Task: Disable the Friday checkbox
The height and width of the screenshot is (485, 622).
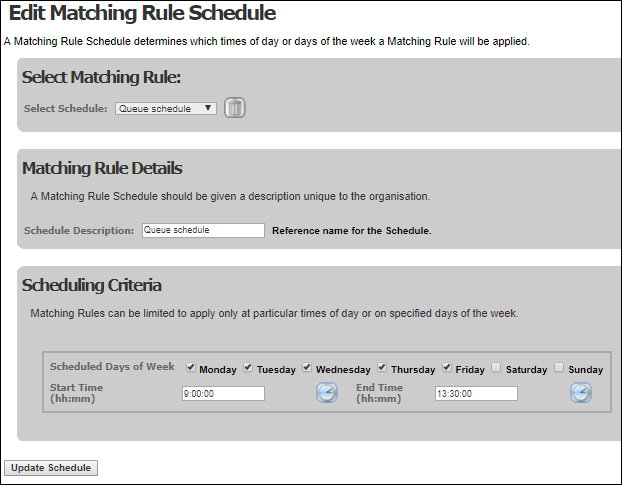Action: (x=447, y=367)
